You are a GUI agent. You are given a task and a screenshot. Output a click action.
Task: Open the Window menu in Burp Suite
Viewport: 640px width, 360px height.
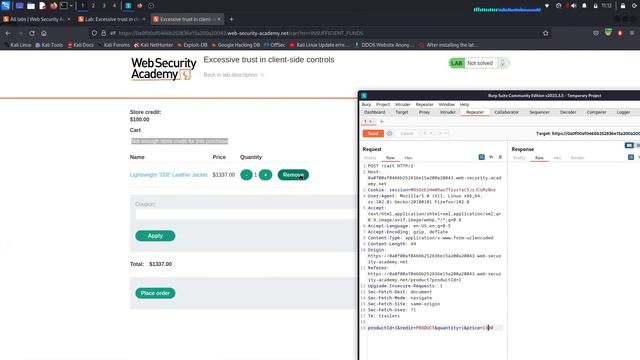pyautogui.click(x=447, y=104)
